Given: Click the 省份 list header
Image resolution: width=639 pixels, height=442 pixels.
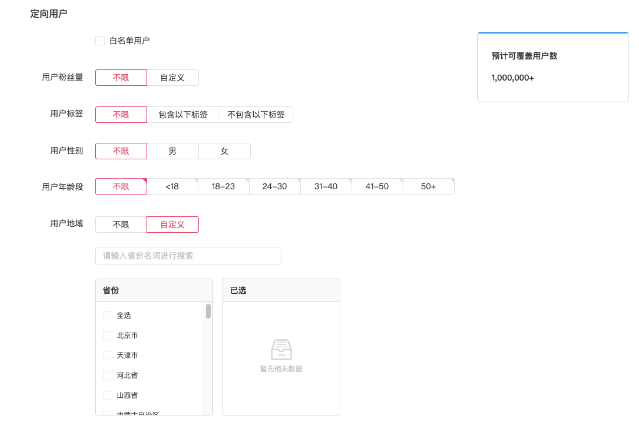Looking at the screenshot, I should pos(154,290).
